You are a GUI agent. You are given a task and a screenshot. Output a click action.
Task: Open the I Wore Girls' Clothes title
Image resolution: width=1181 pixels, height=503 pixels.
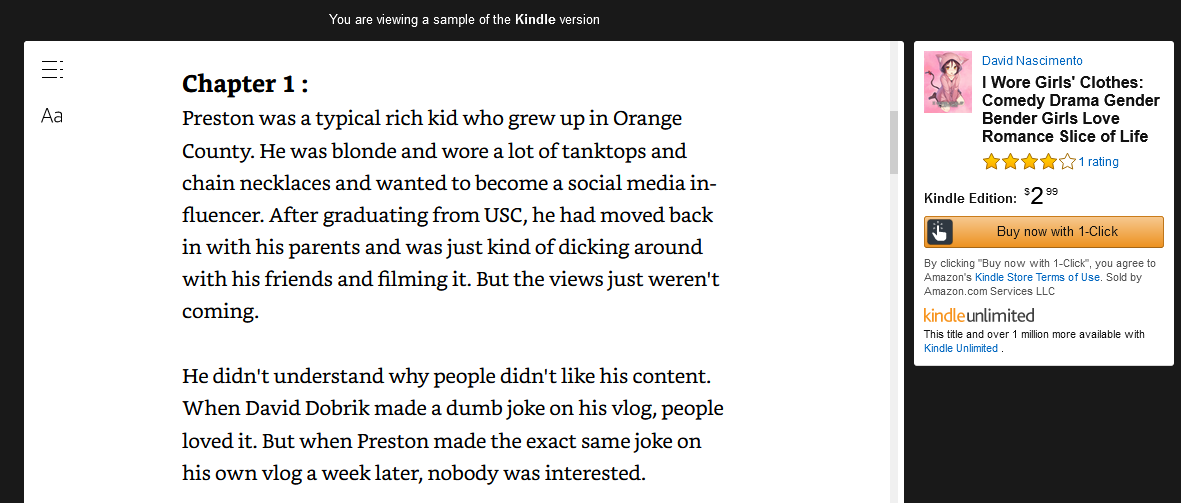click(1070, 109)
